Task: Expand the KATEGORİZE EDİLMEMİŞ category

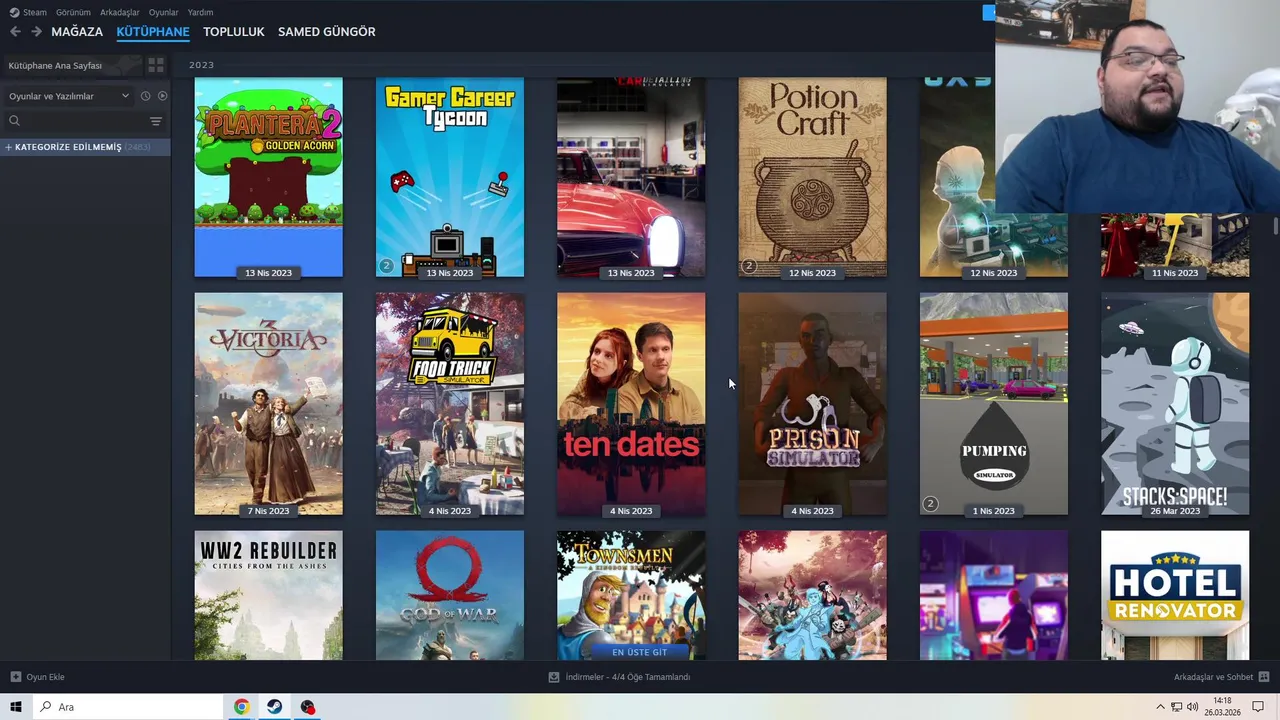Action: coord(85,147)
